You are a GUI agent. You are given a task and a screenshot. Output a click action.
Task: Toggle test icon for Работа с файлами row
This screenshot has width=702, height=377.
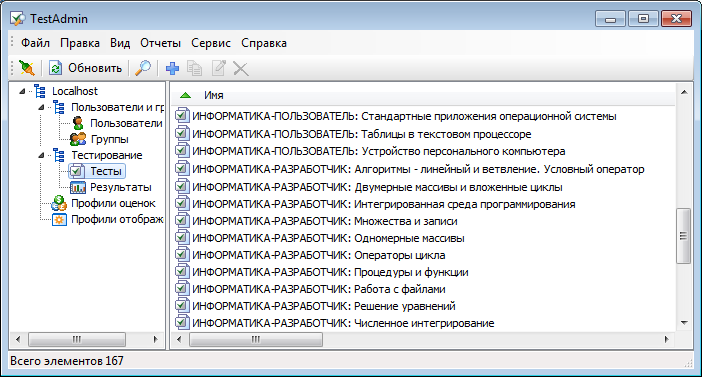(181, 289)
